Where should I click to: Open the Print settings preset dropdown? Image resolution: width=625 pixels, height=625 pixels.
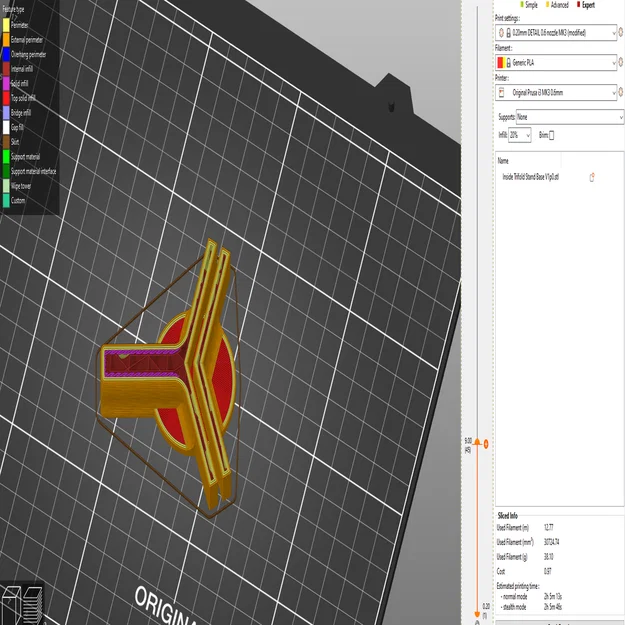tap(556, 33)
